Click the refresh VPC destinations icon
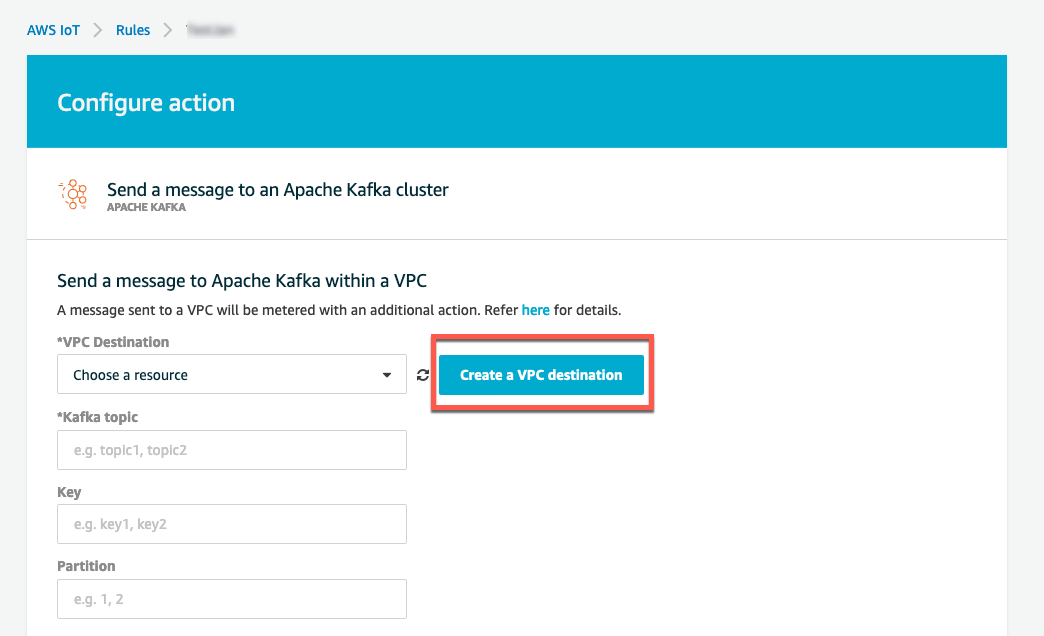Viewport: 1044px width, 636px height. click(x=423, y=375)
